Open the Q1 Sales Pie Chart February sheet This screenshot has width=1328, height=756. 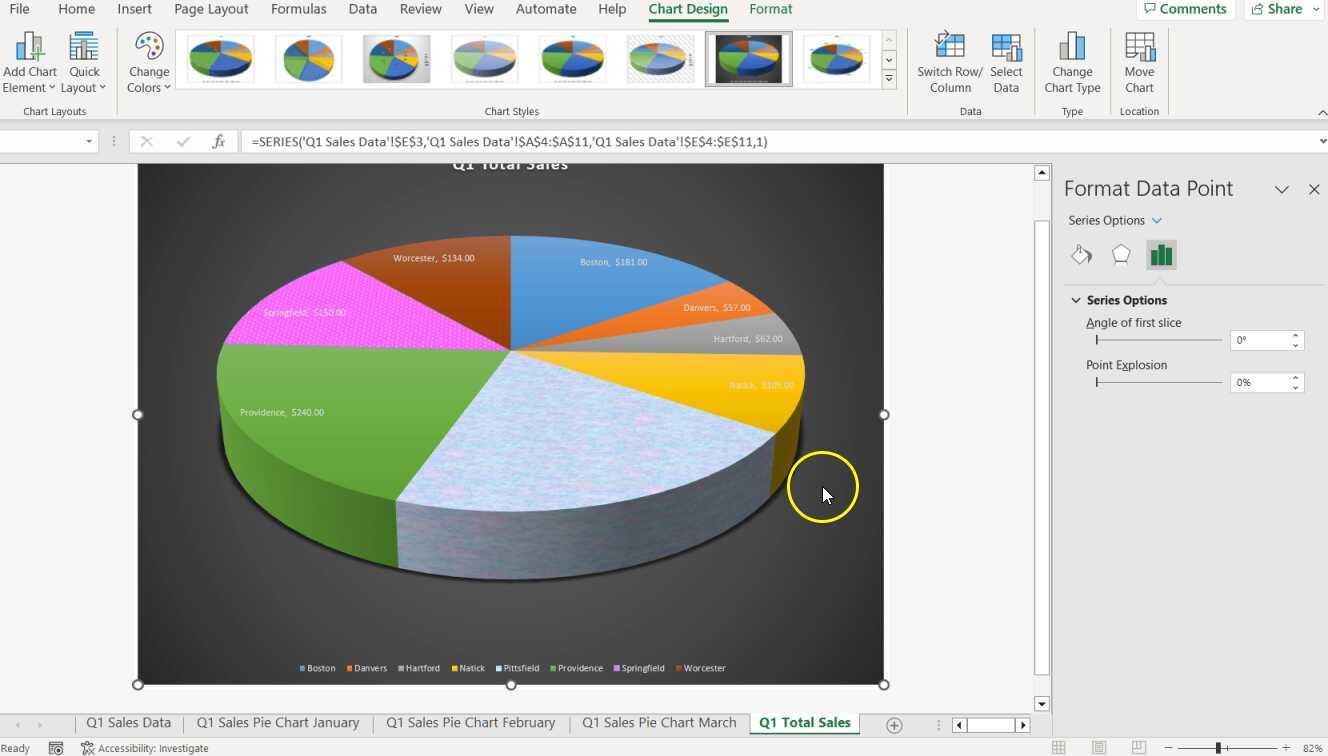[470, 722]
